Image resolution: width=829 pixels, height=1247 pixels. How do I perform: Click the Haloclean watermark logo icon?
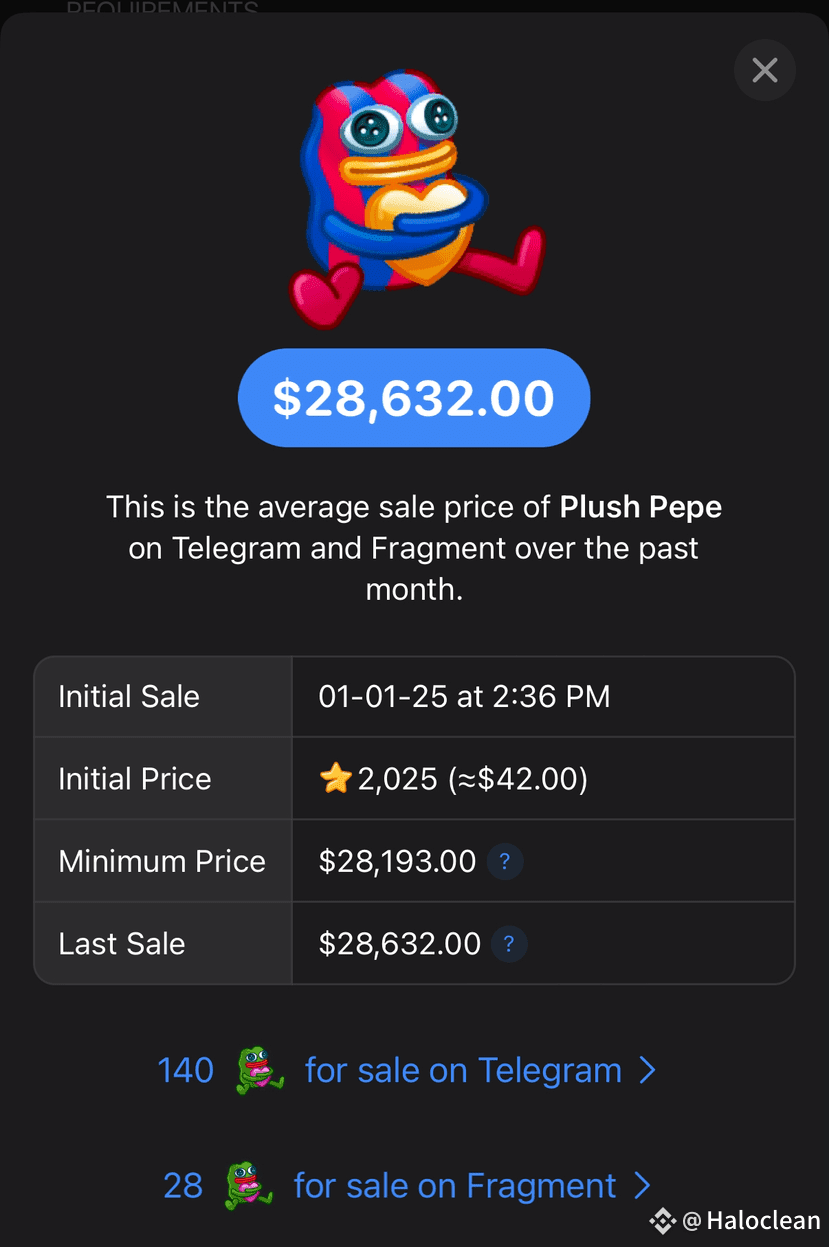pos(662,1221)
